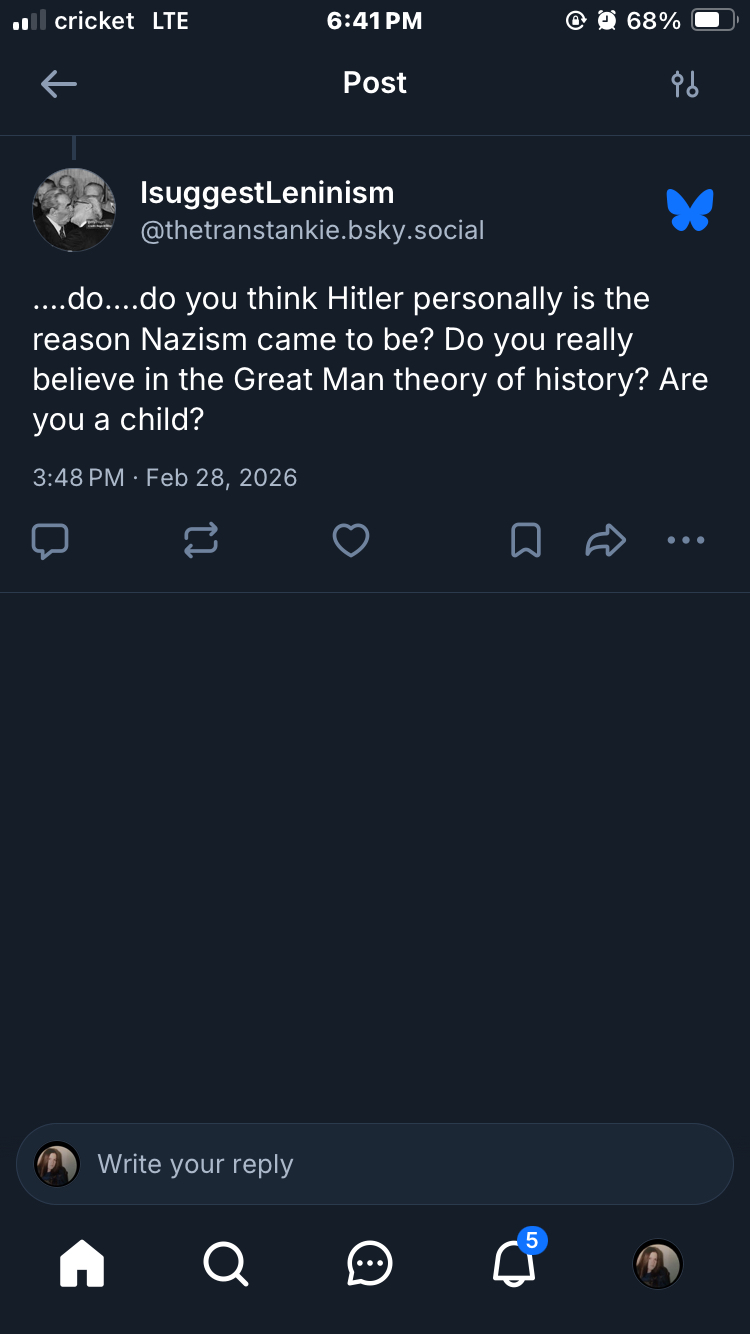Open the Chat messages tab

tap(370, 1264)
